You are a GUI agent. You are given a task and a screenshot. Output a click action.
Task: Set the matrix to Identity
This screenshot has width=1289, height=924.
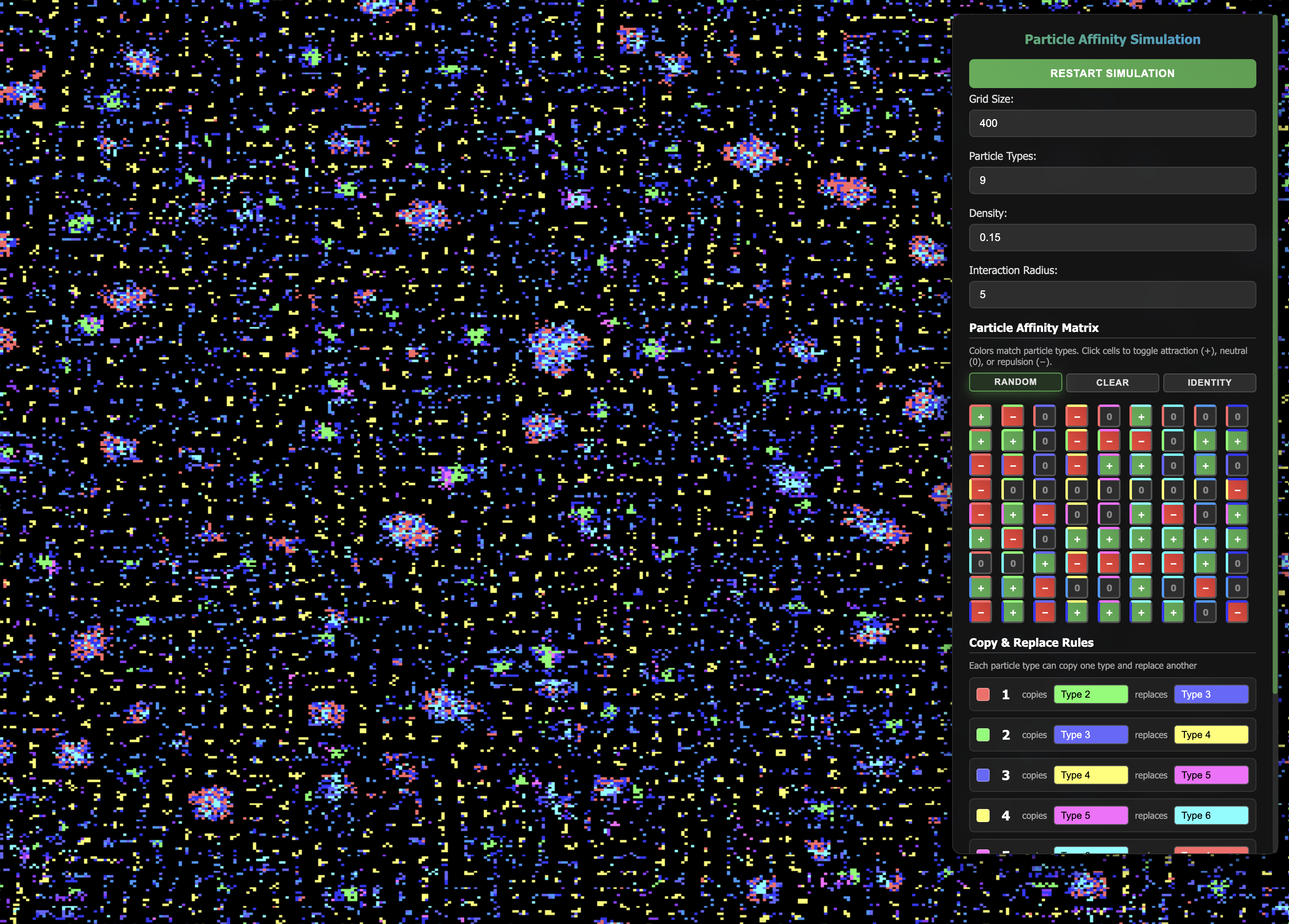tap(1209, 382)
